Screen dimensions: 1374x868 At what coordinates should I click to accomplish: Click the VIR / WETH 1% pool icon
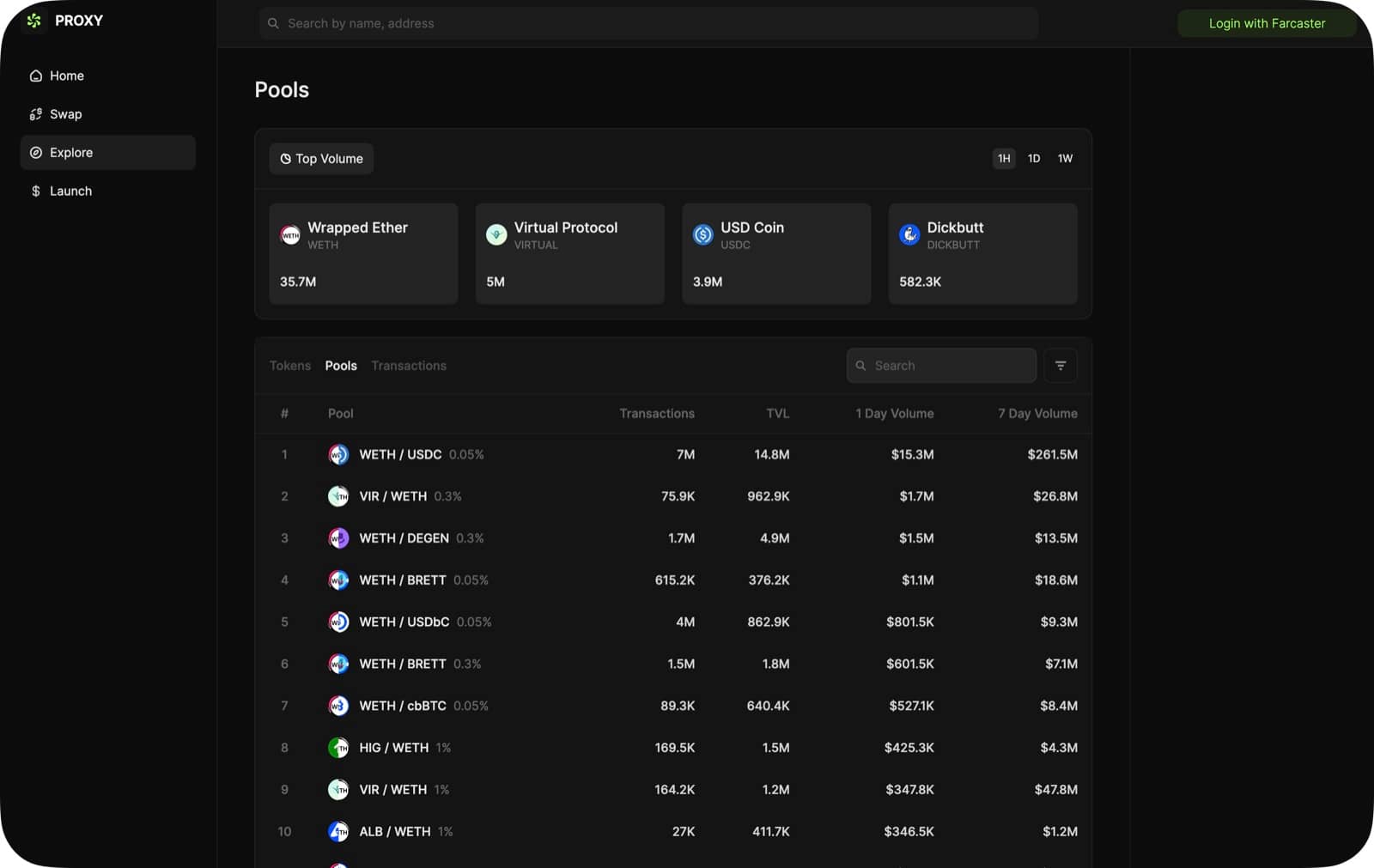pos(338,790)
